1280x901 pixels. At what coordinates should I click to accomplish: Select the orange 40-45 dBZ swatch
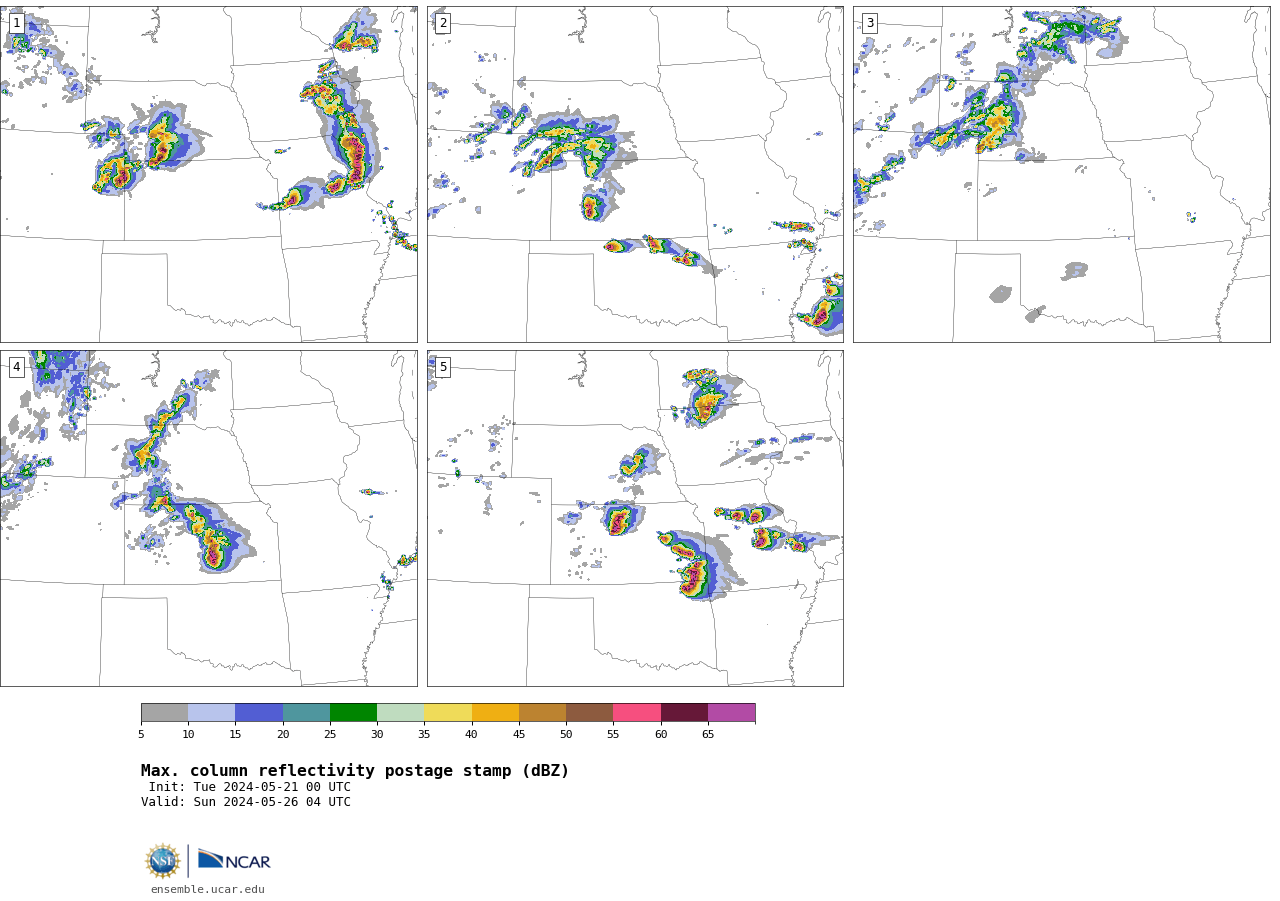[x=495, y=713]
